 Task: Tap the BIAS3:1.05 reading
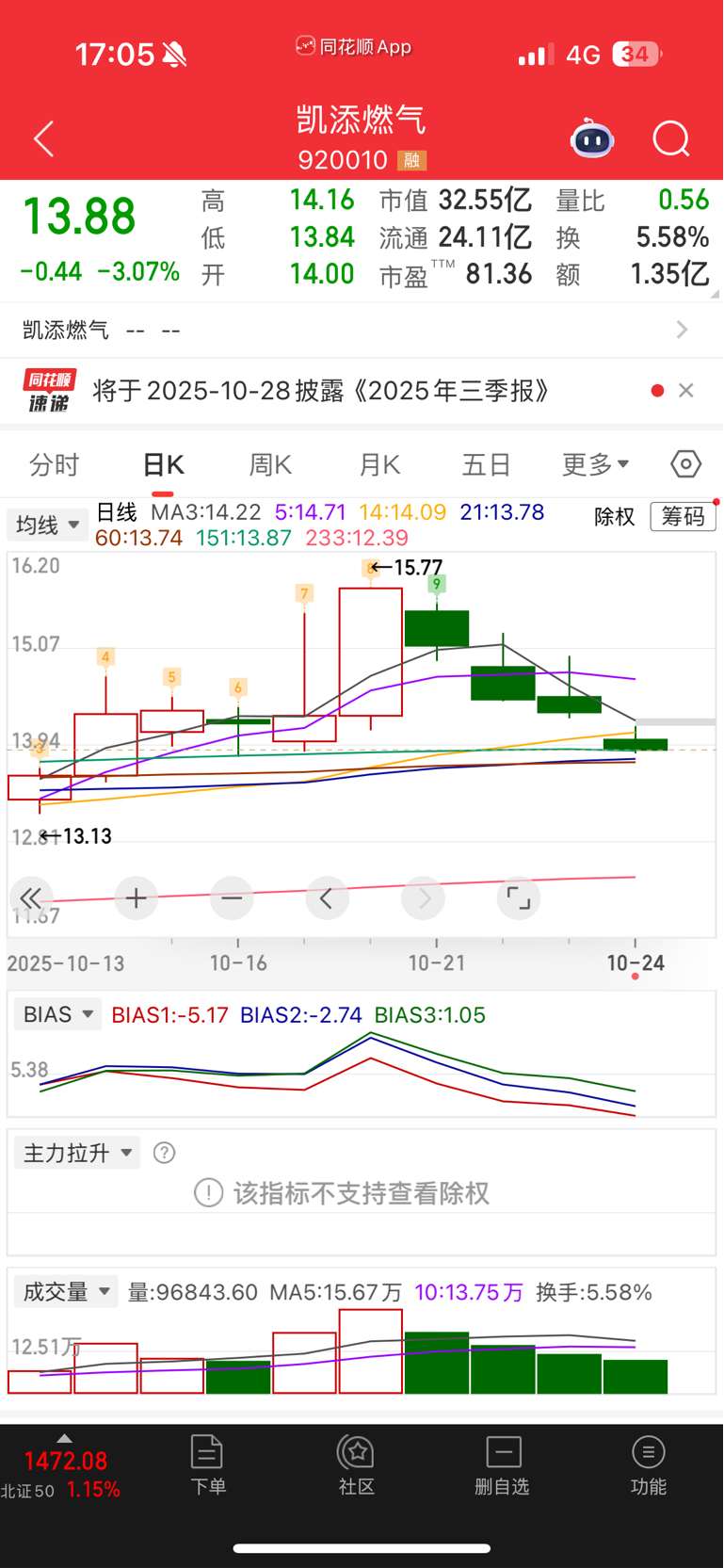(x=430, y=1014)
